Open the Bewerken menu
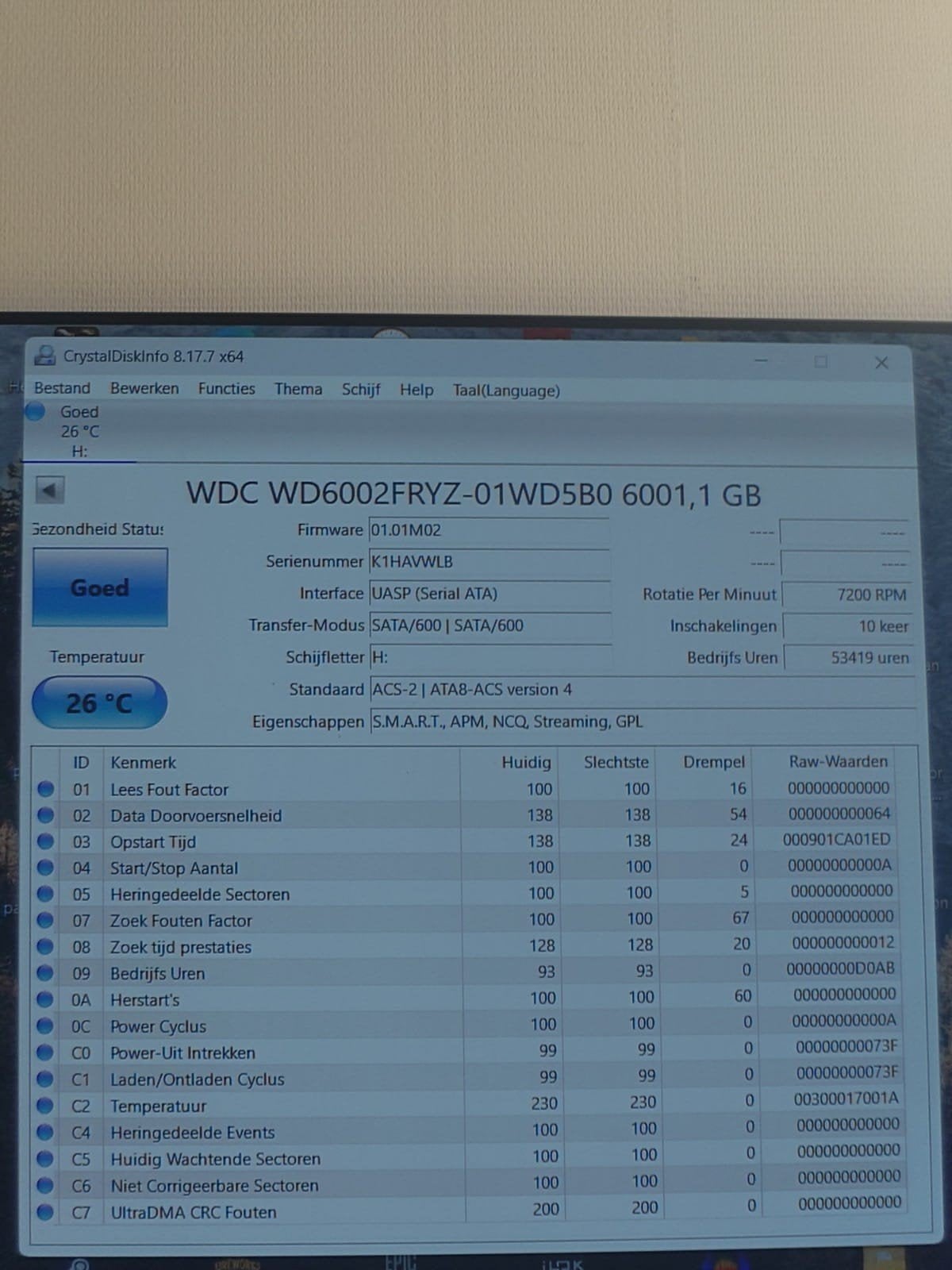This screenshot has height=1270, width=952. tap(144, 388)
